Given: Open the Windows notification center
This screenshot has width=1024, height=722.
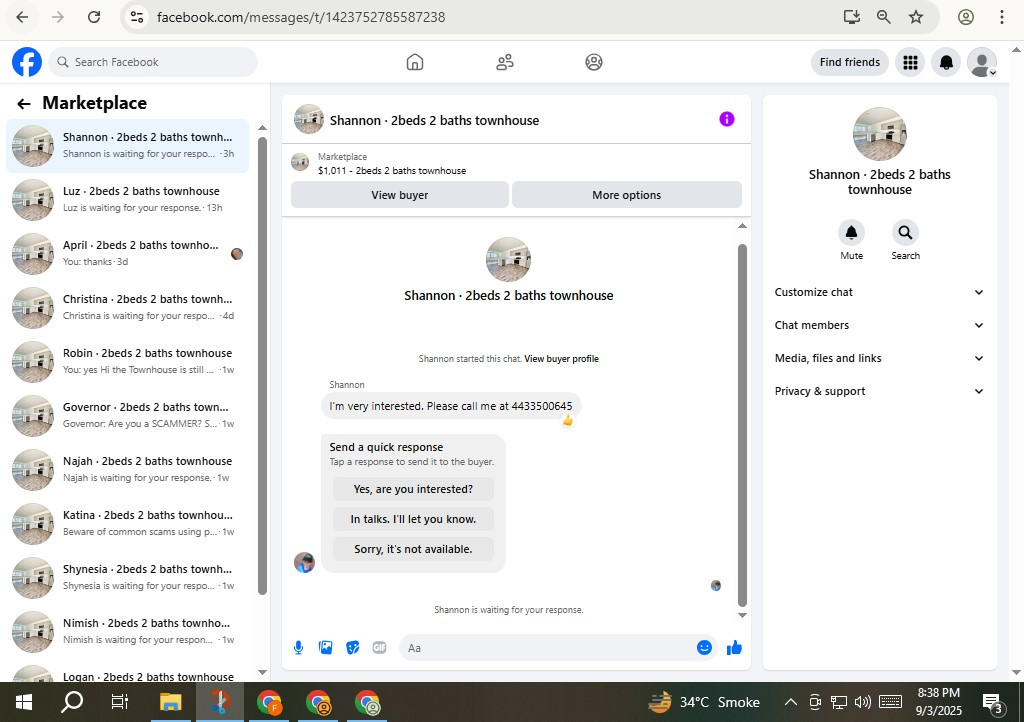Looking at the screenshot, I should tap(993, 703).
